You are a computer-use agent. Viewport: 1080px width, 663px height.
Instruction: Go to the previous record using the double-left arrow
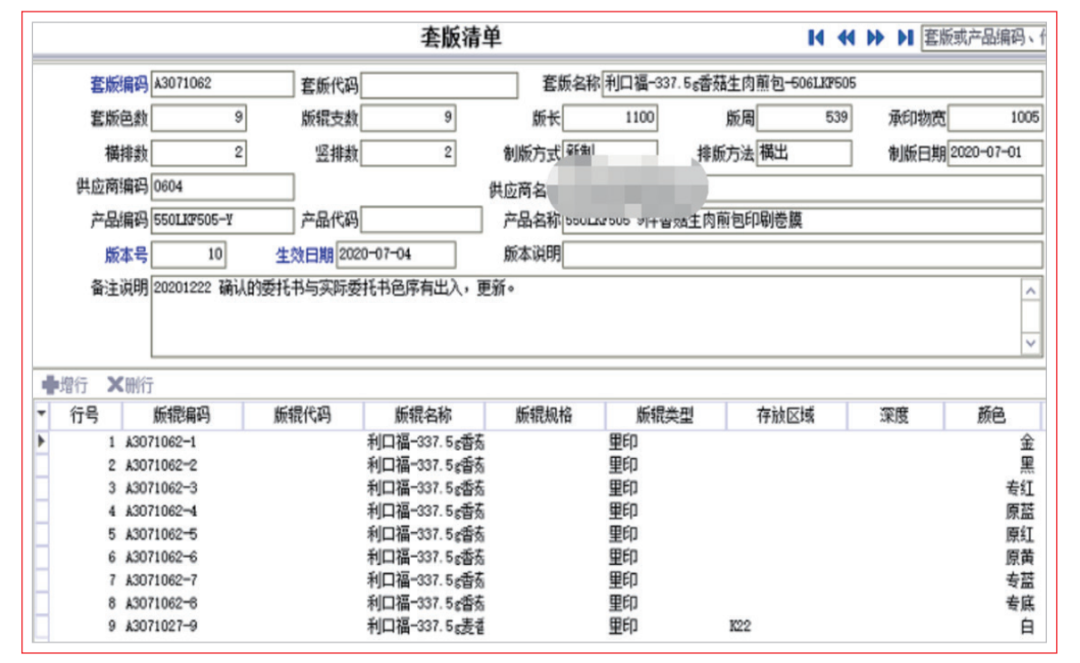(x=846, y=37)
